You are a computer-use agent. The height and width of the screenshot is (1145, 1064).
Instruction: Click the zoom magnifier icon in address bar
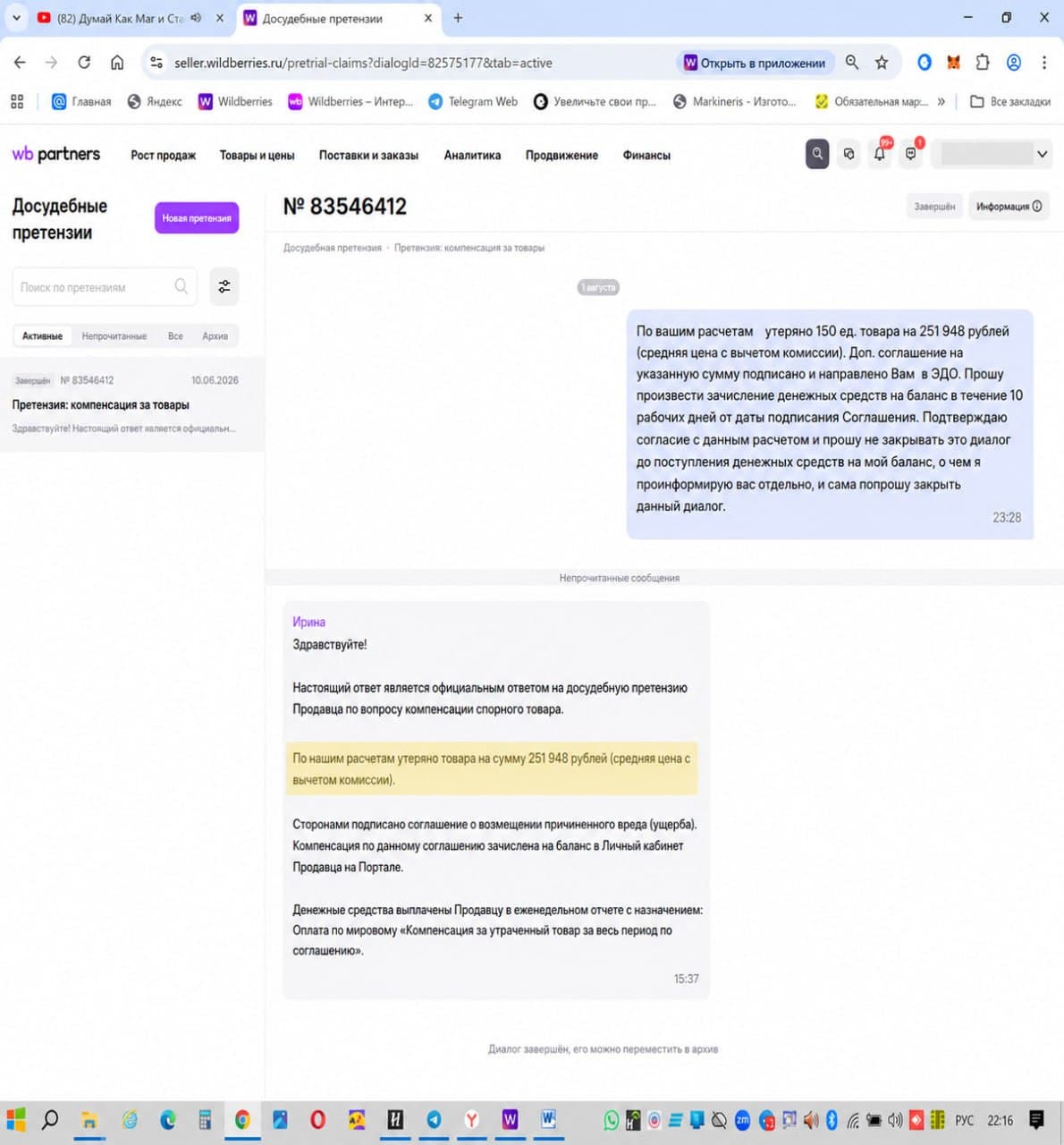(x=852, y=63)
